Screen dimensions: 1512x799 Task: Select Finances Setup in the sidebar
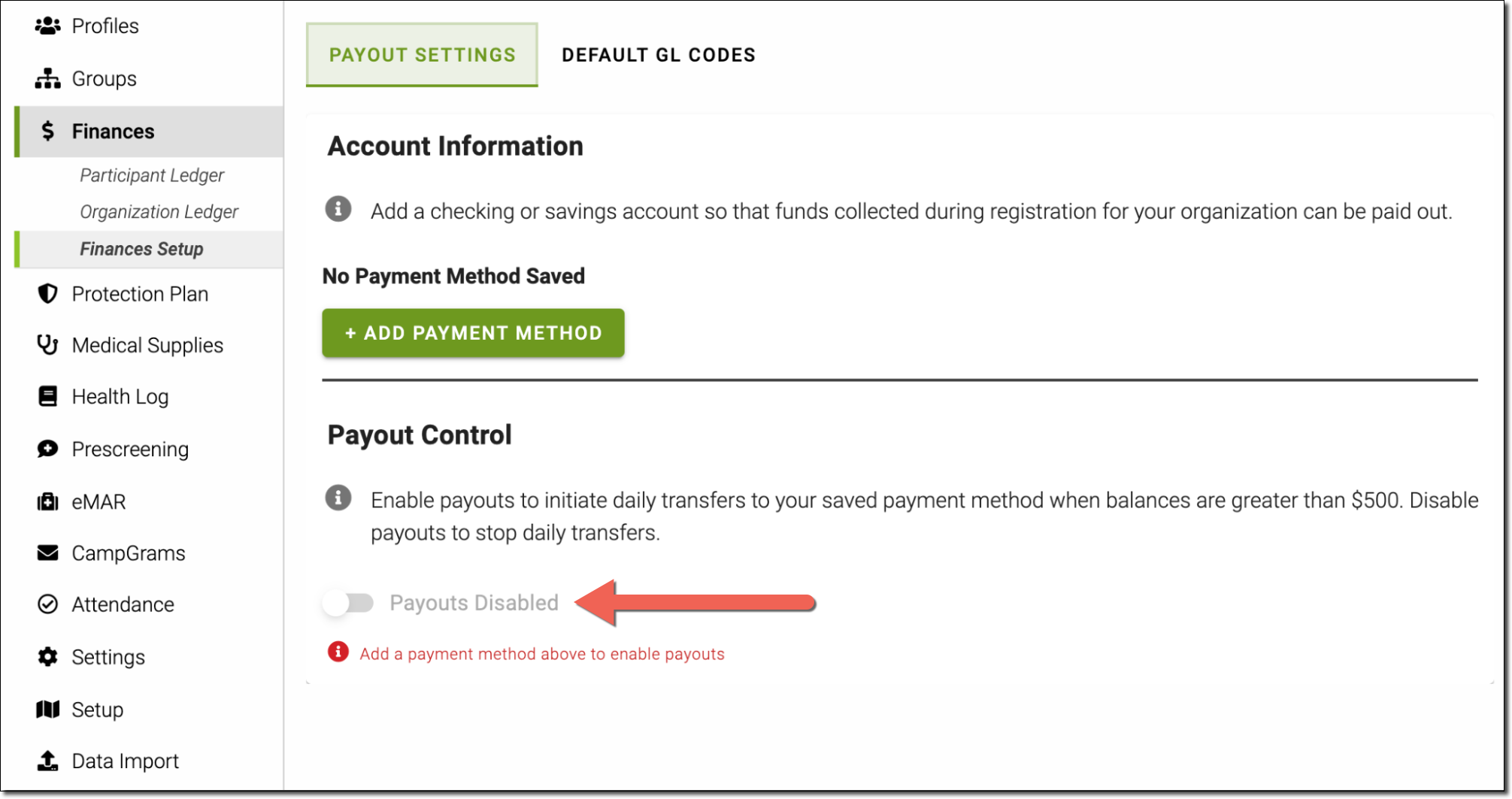(141, 249)
